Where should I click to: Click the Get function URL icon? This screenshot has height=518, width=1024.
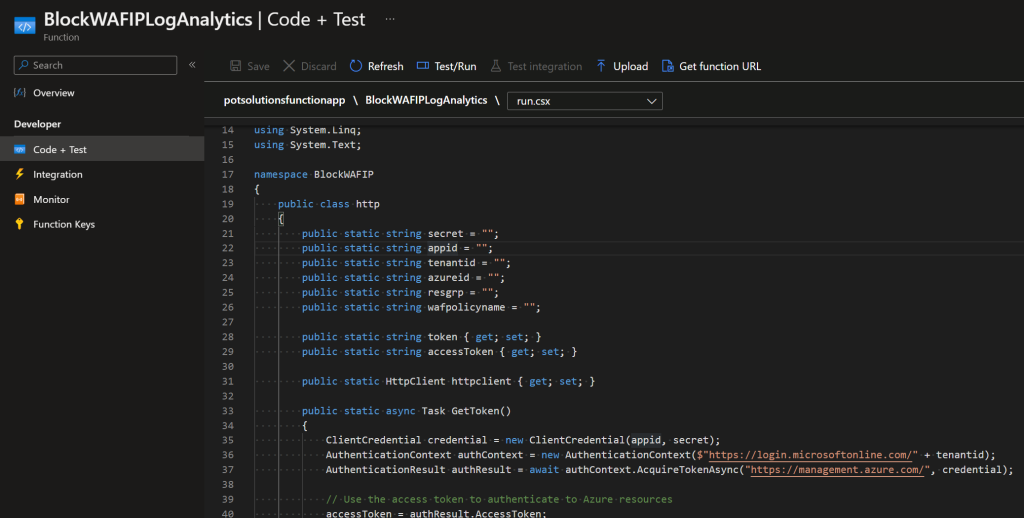(x=668, y=66)
